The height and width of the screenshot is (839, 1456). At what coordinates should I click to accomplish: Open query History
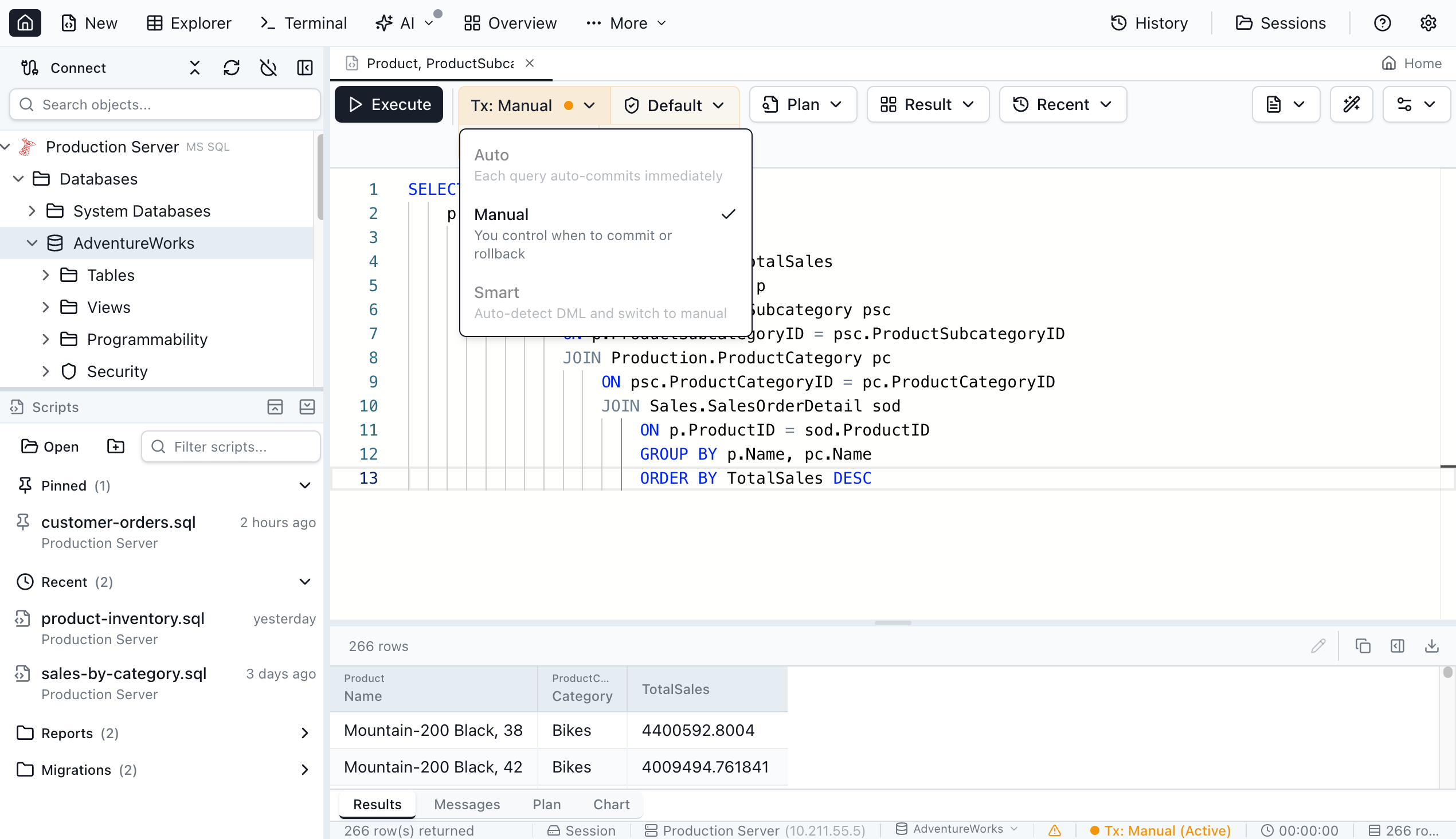[1149, 23]
